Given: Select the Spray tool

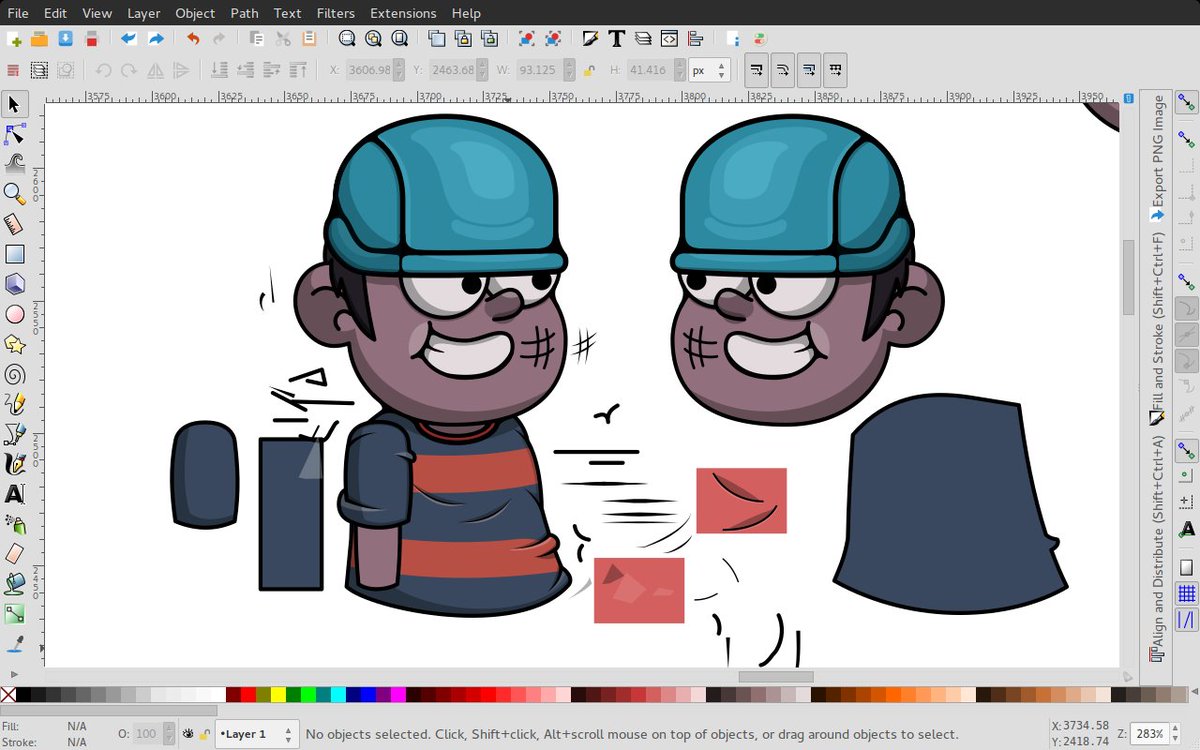Looking at the screenshot, I should point(15,523).
